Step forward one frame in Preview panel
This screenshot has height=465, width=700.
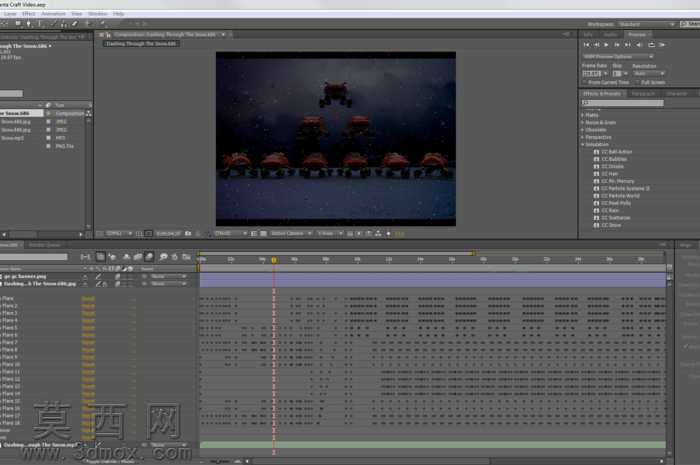(617, 45)
